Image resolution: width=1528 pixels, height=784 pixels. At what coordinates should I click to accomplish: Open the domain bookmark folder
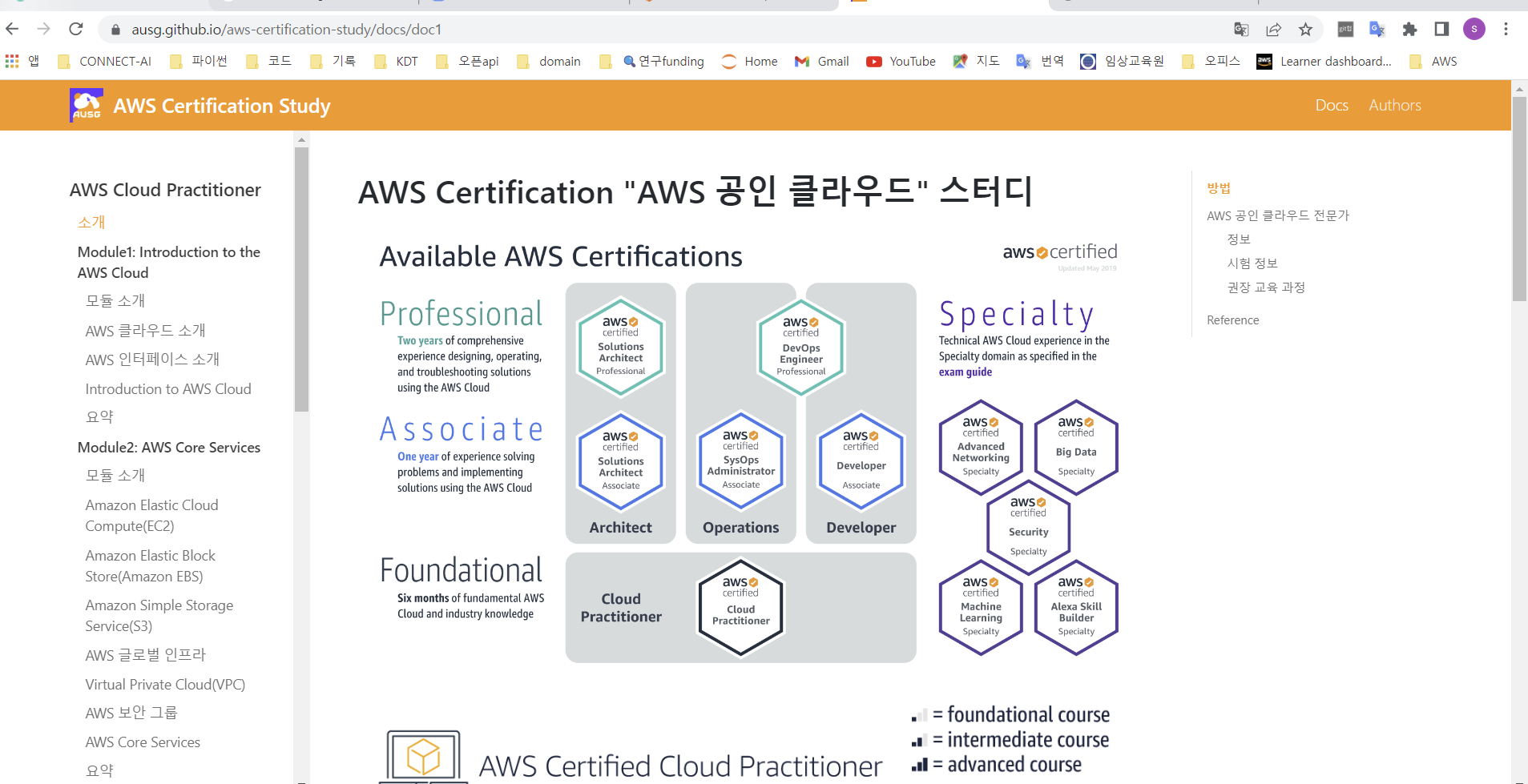pyautogui.click(x=549, y=61)
